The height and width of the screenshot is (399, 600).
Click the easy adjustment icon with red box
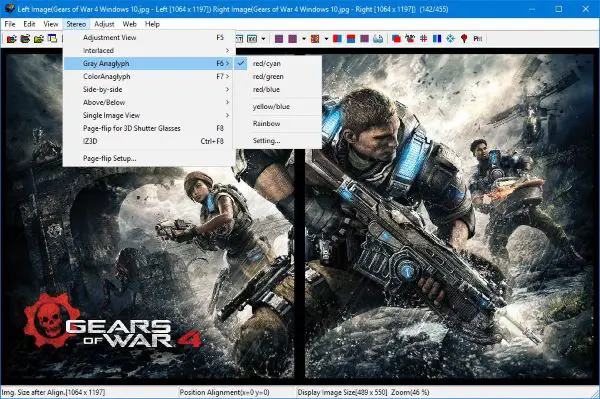pos(410,39)
